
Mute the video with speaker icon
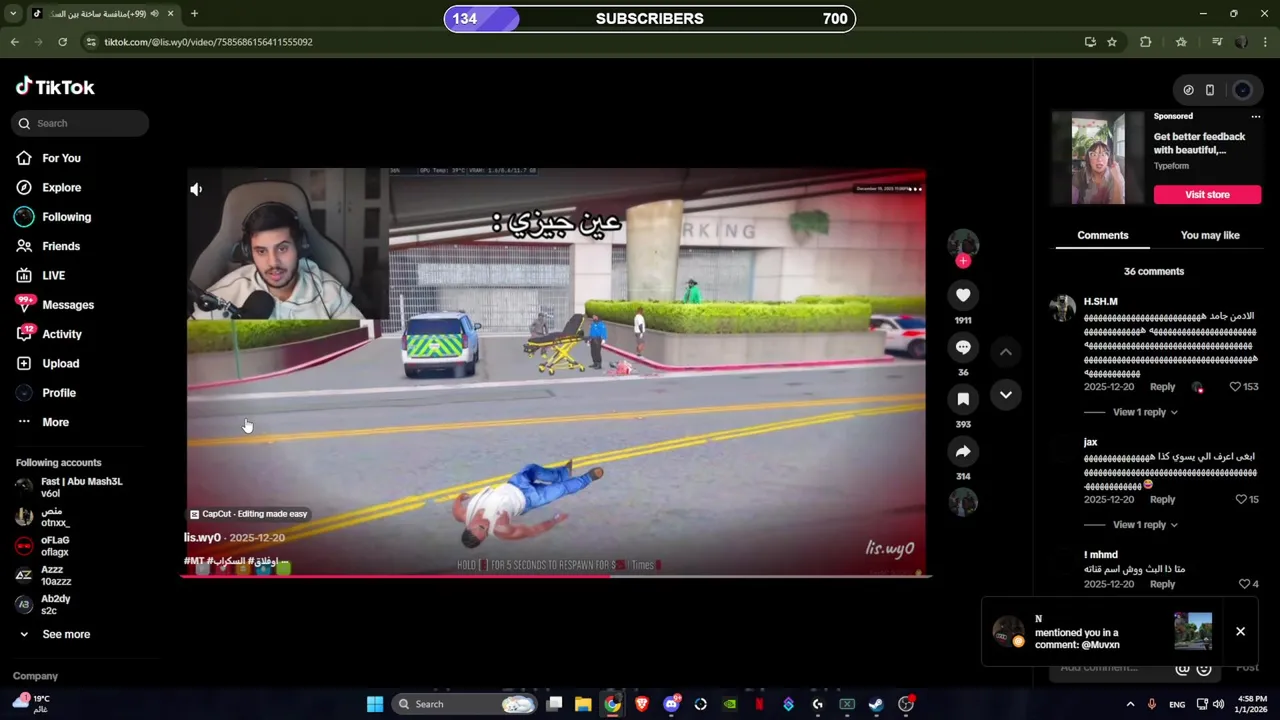coord(196,189)
